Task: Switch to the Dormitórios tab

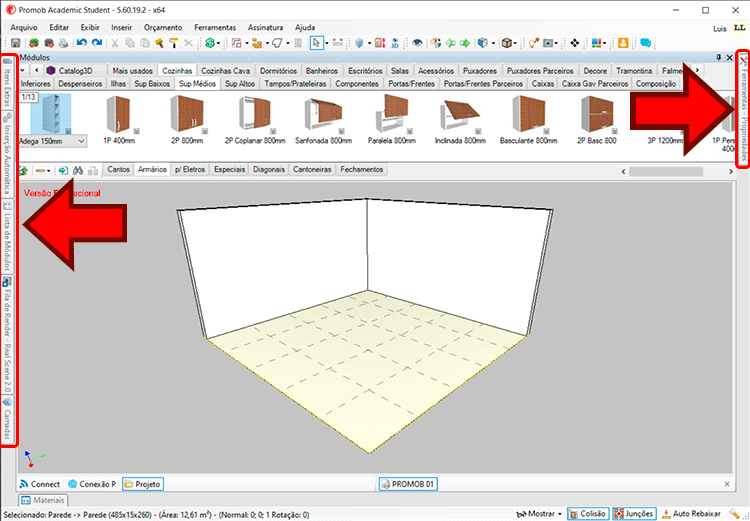Action: coord(278,71)
